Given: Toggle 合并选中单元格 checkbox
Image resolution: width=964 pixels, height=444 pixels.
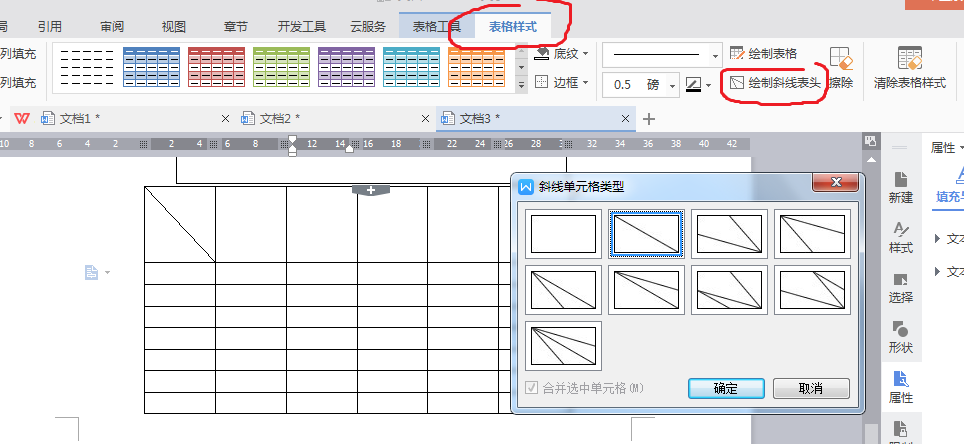Looking at the screenshot, I should (x=531, y=388).
